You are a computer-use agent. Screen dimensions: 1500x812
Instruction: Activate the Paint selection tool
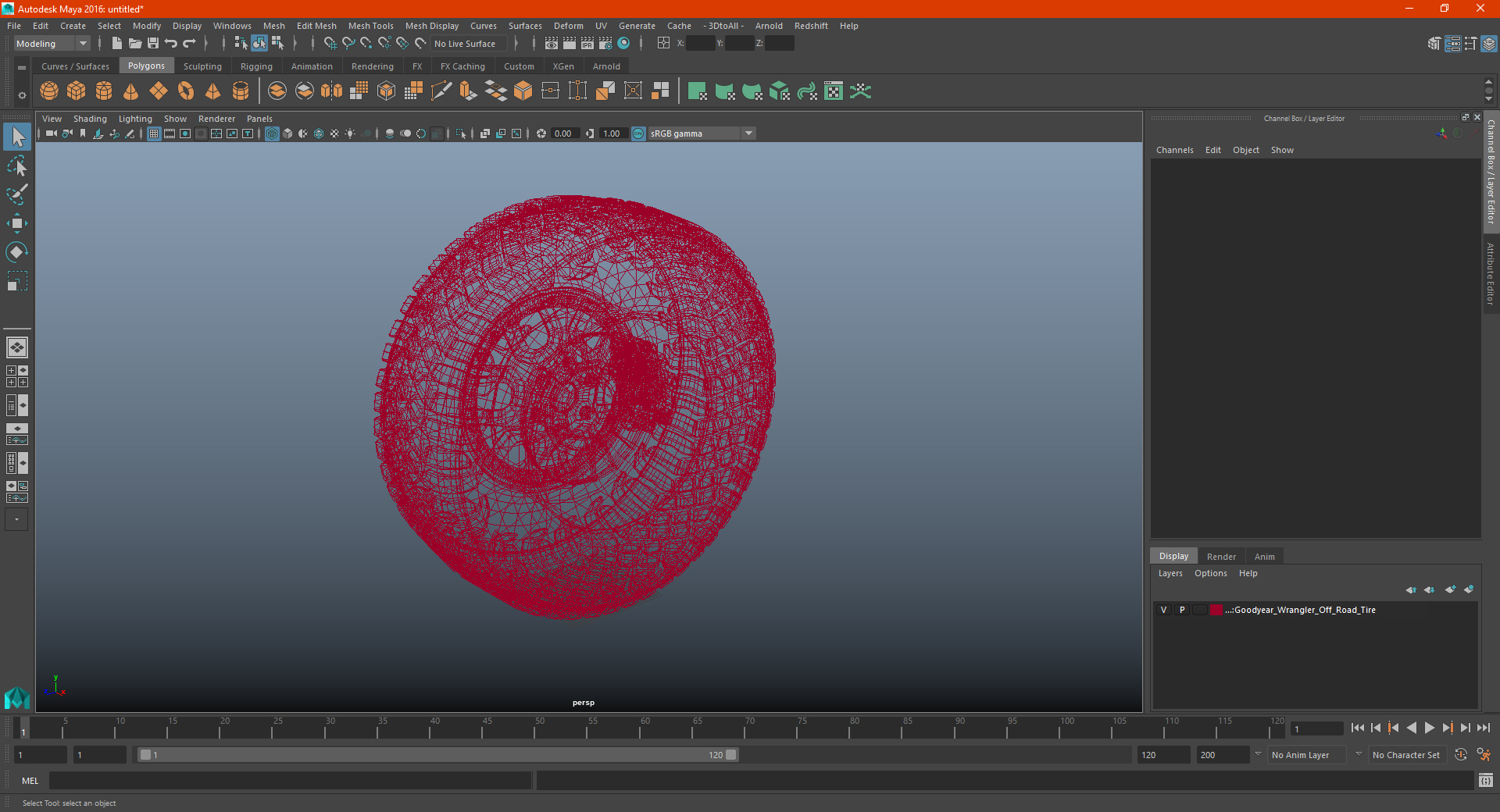tap(16, 194)
